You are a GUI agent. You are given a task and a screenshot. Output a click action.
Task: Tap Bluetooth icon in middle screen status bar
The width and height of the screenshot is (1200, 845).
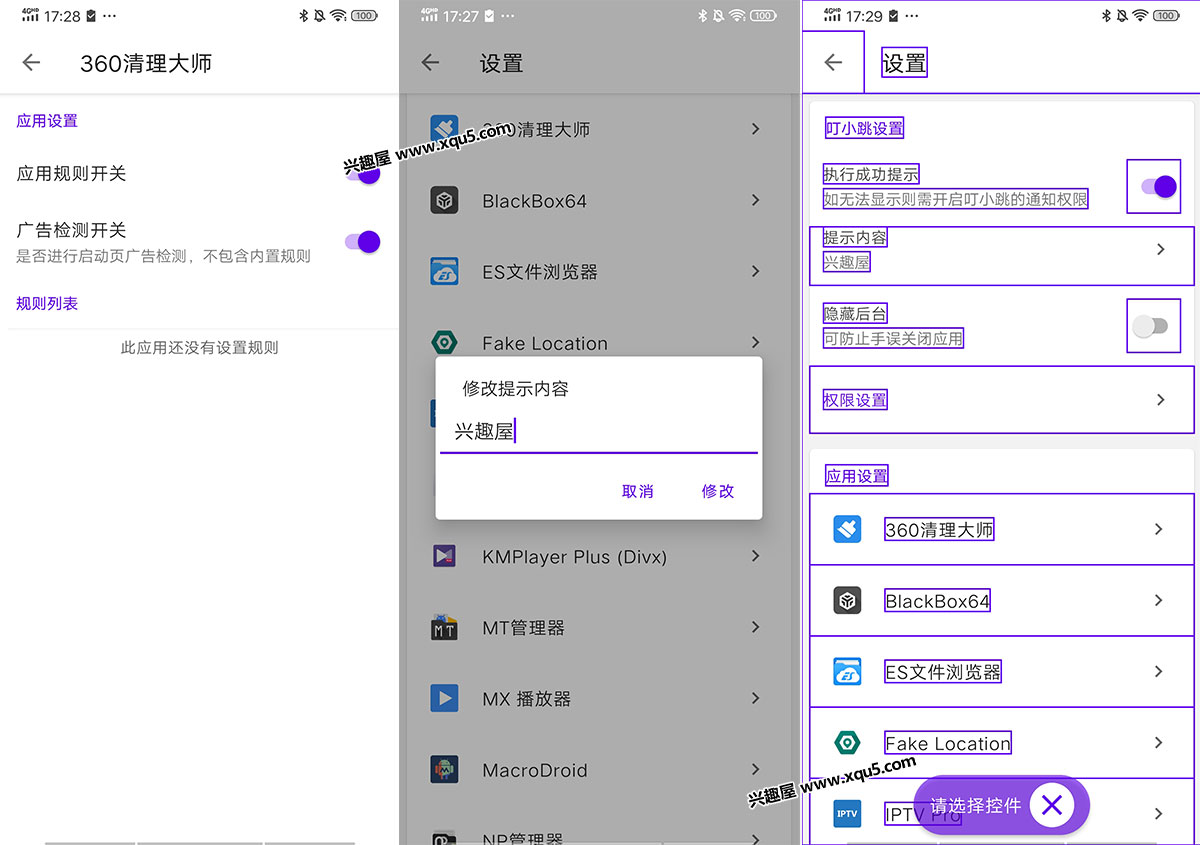(x=702, y=16)
